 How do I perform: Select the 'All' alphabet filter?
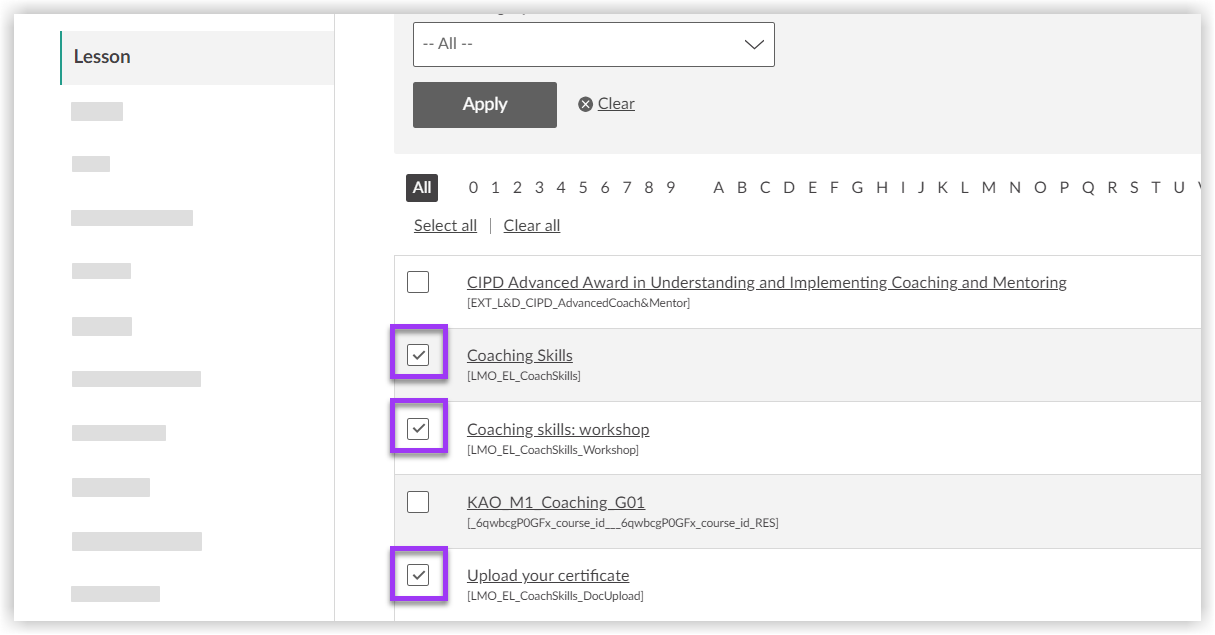[x=422, y=188]
